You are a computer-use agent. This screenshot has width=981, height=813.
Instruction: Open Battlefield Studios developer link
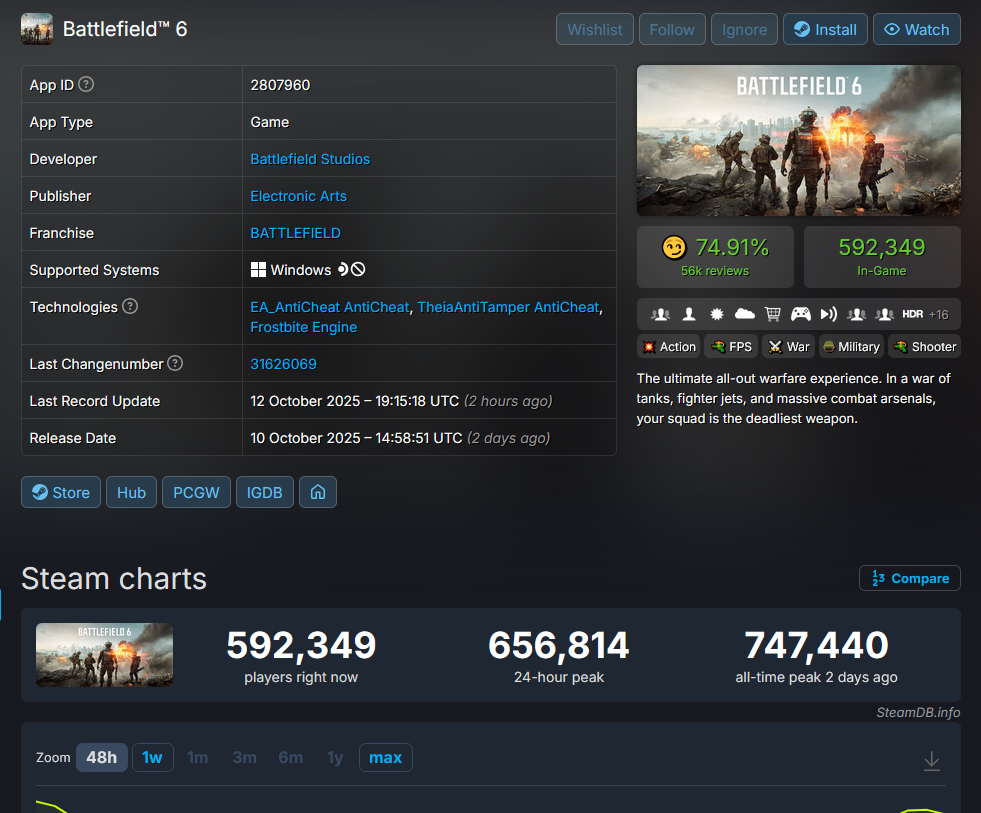[x=310, y=159]
